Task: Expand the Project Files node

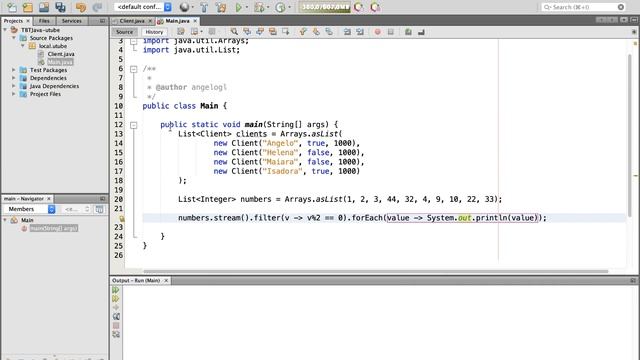Action: pos(14,94)
